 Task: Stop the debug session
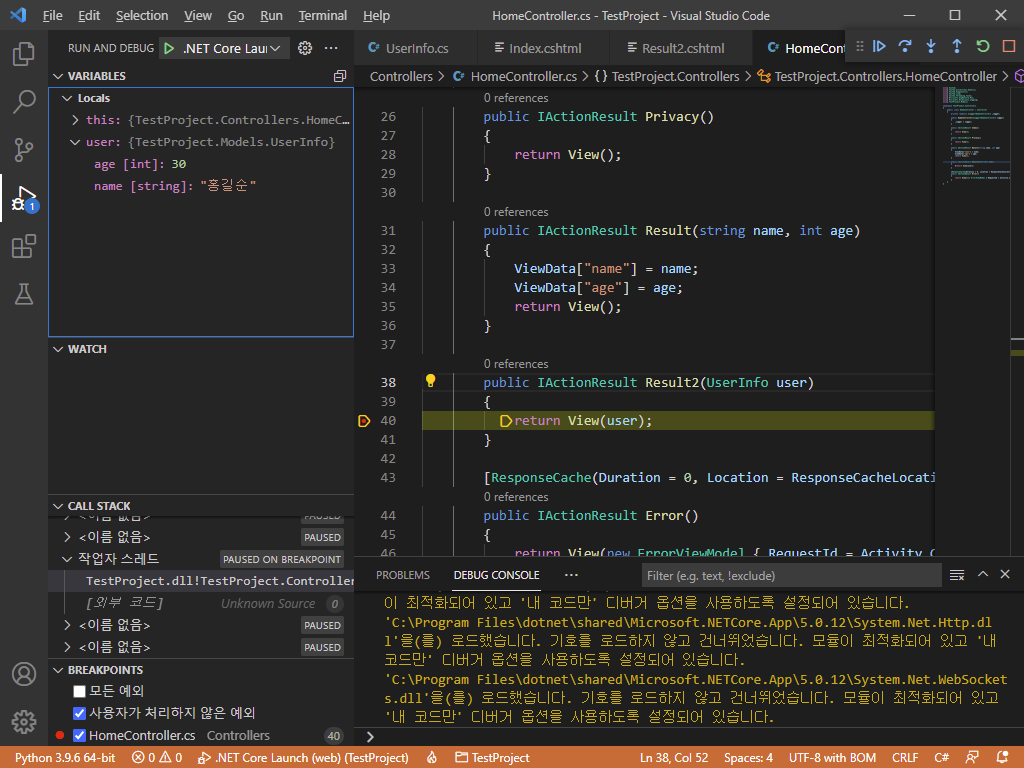[1008, 46]
